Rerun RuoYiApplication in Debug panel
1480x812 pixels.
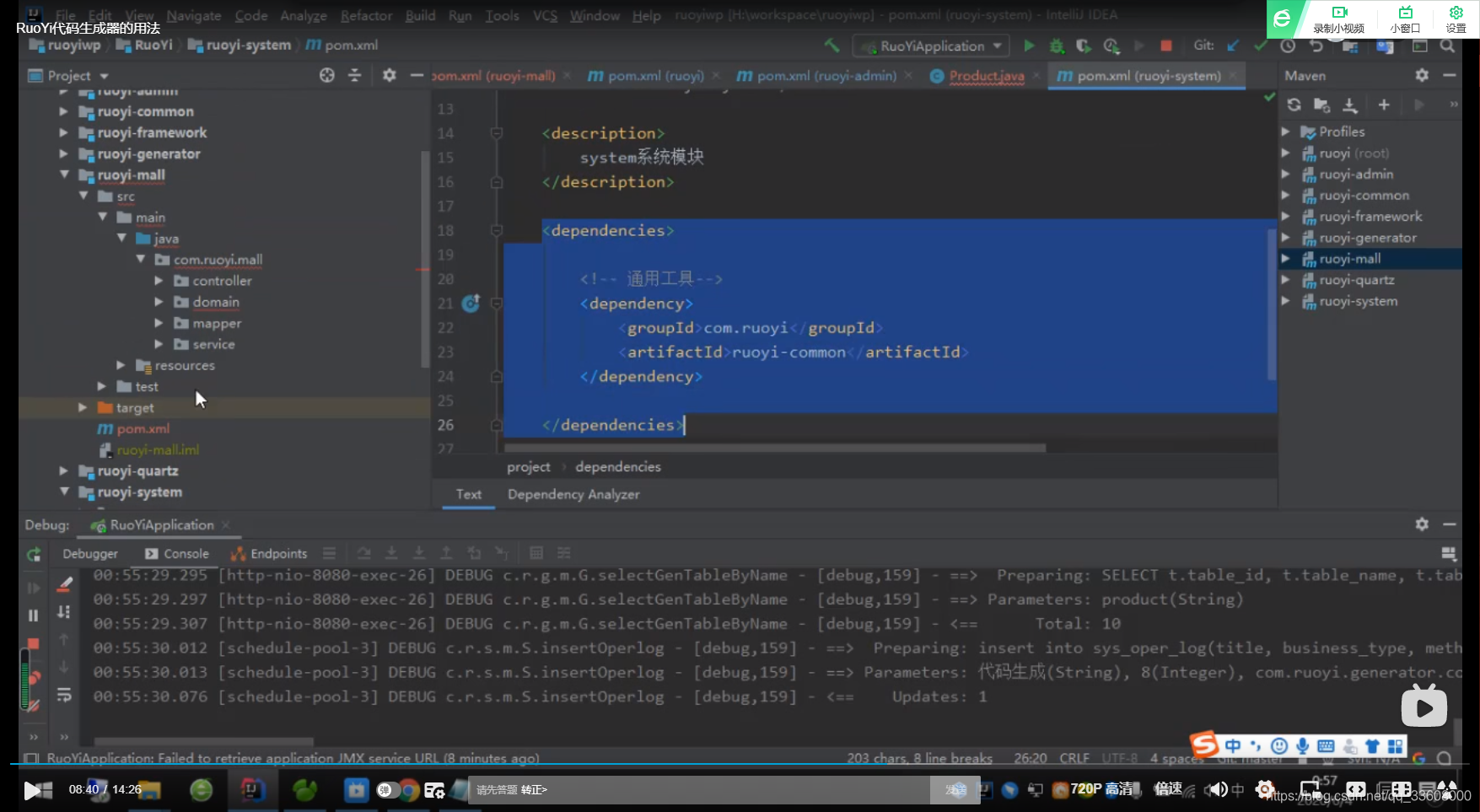34,554
